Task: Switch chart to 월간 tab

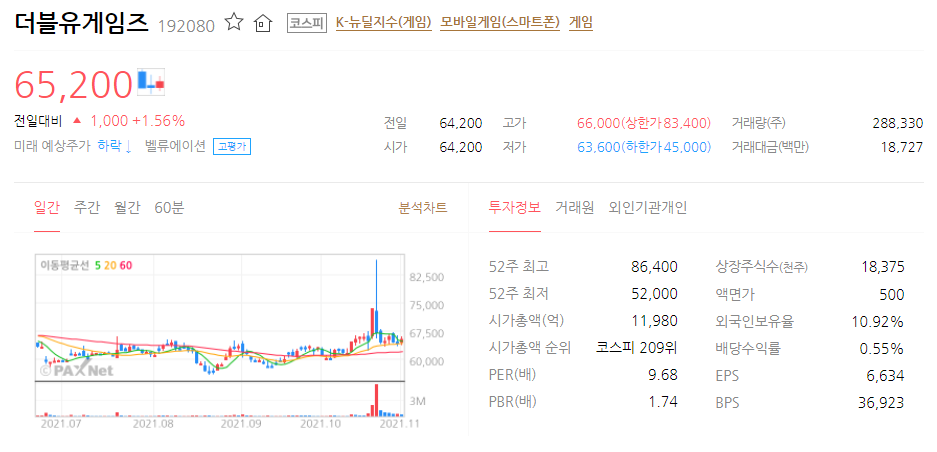Action: tap(127, 208)
